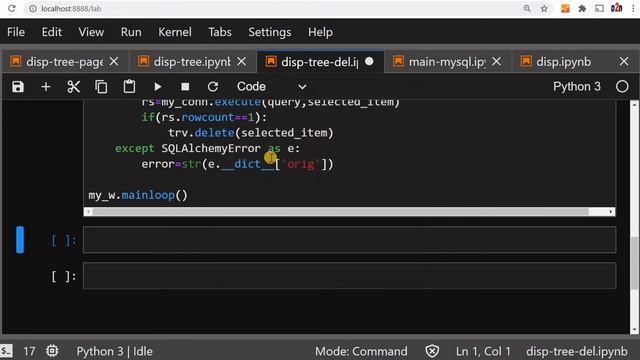Open the File menu
This screenshot has width=640, height=360.
click(16, 32)
